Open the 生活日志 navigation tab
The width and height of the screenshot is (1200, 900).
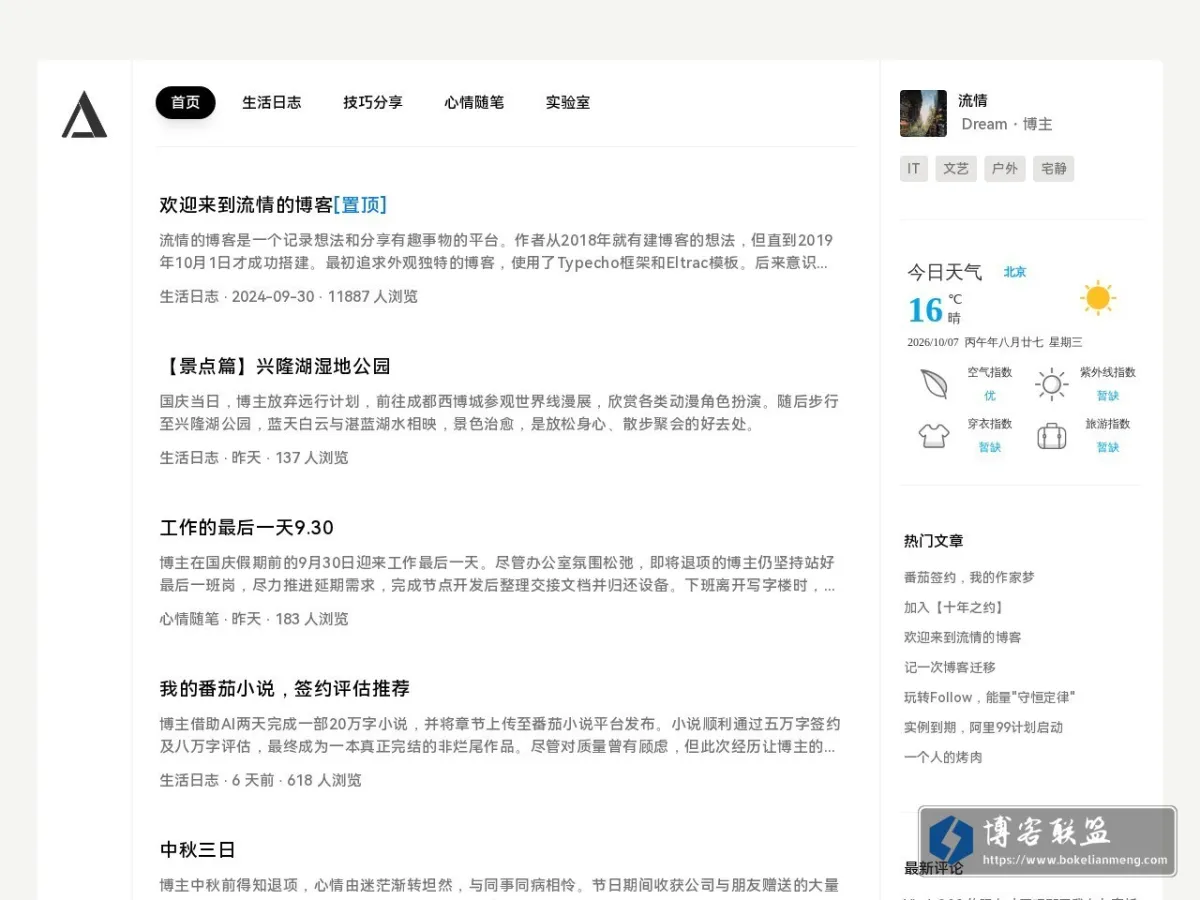[272, 102]
